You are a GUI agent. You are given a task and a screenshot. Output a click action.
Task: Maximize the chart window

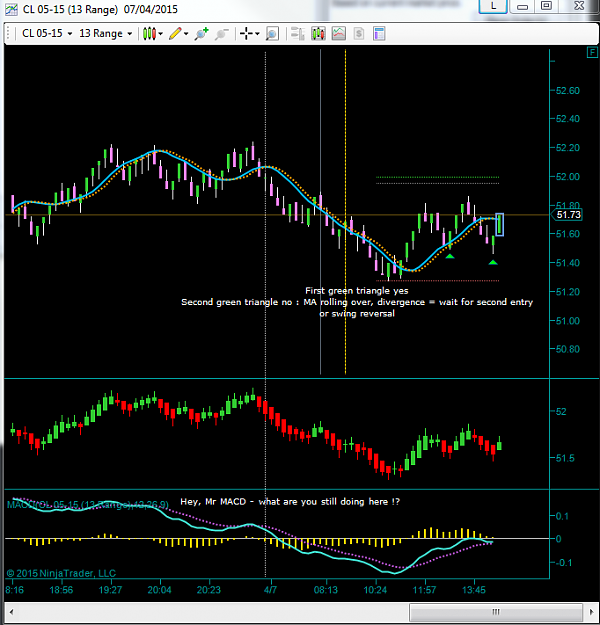[546, 6]
